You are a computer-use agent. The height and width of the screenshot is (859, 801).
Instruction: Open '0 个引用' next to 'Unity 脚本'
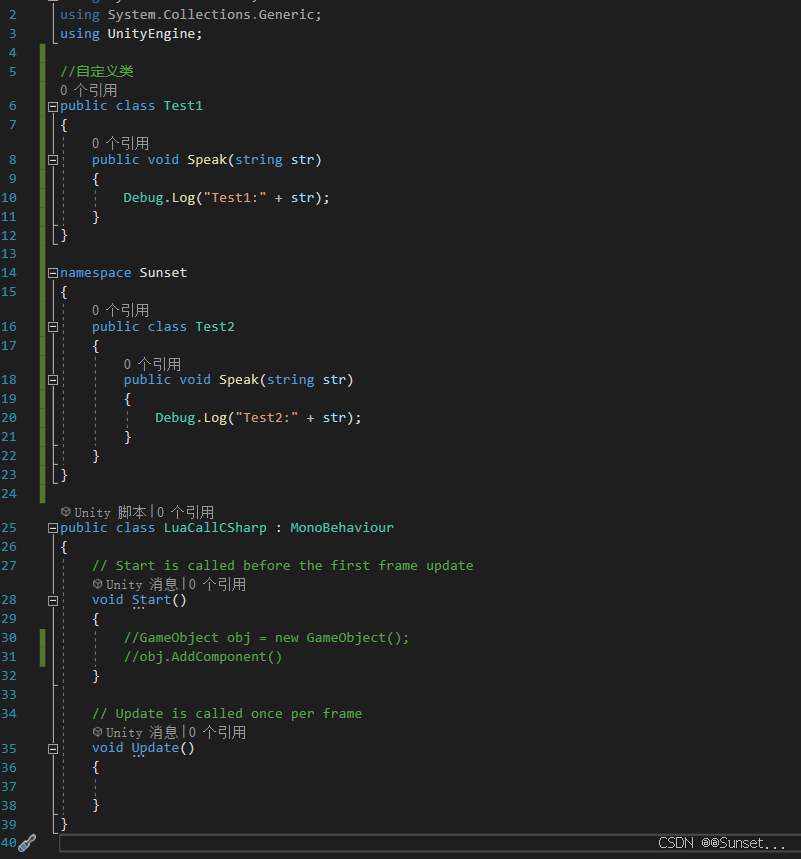pyautogui.click(x=186, y=512)
